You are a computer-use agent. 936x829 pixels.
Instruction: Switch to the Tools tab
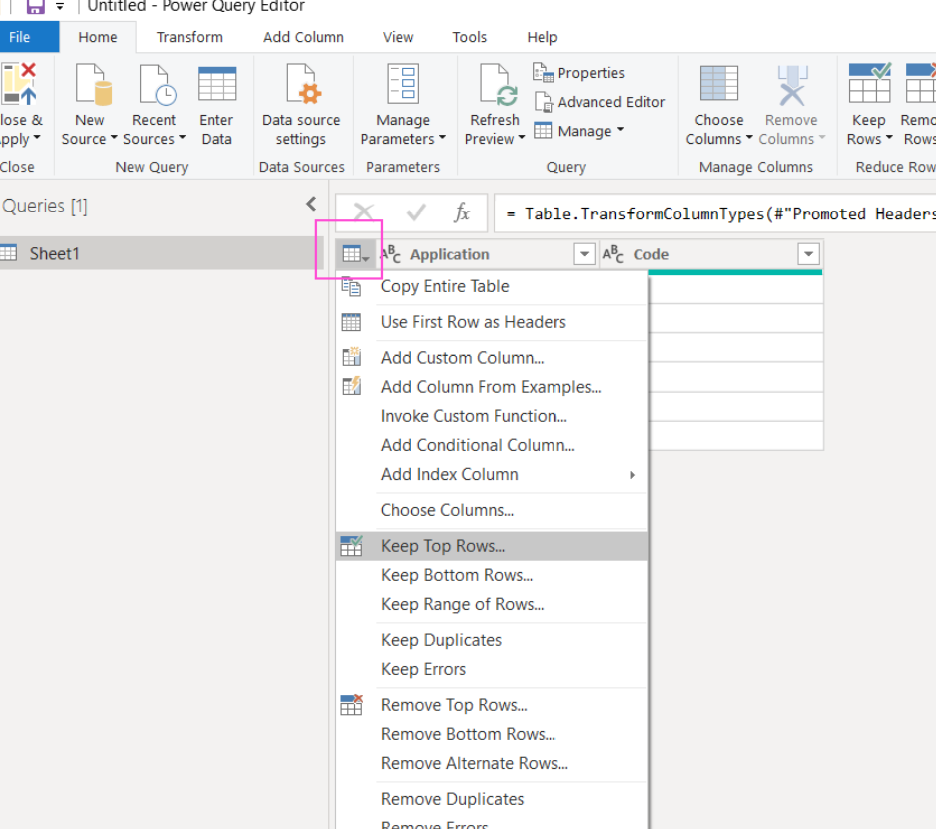(470, 37)
